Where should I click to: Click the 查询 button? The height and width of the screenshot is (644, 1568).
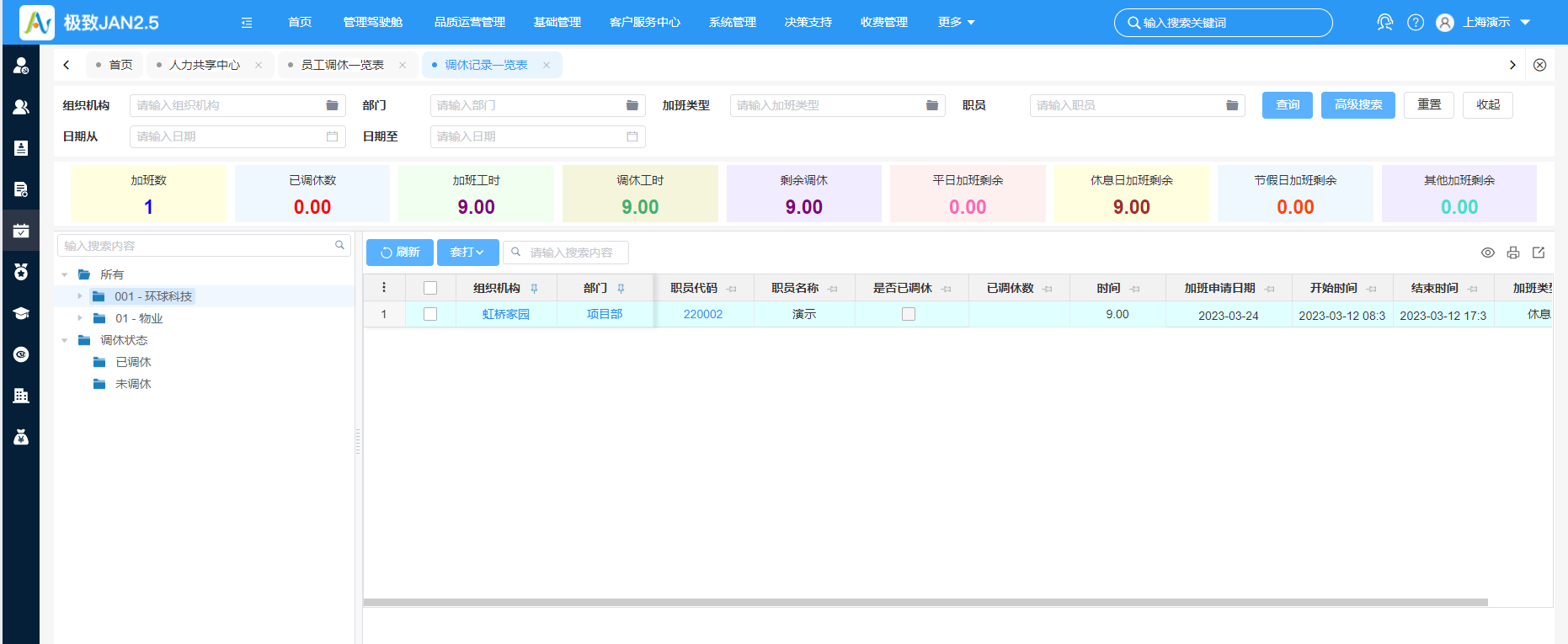tap(1288, 105)
